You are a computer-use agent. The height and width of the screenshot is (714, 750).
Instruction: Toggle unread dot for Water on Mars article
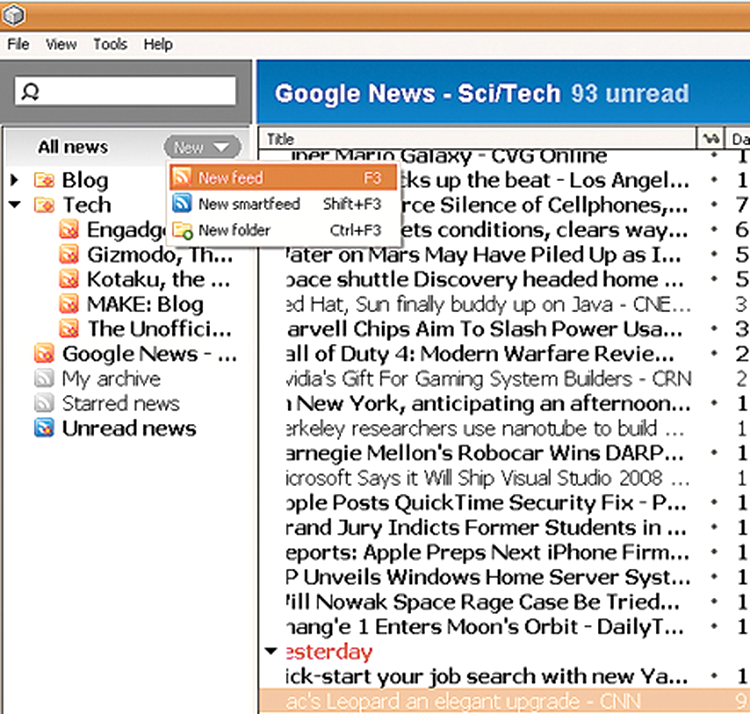tap(714, 254)
